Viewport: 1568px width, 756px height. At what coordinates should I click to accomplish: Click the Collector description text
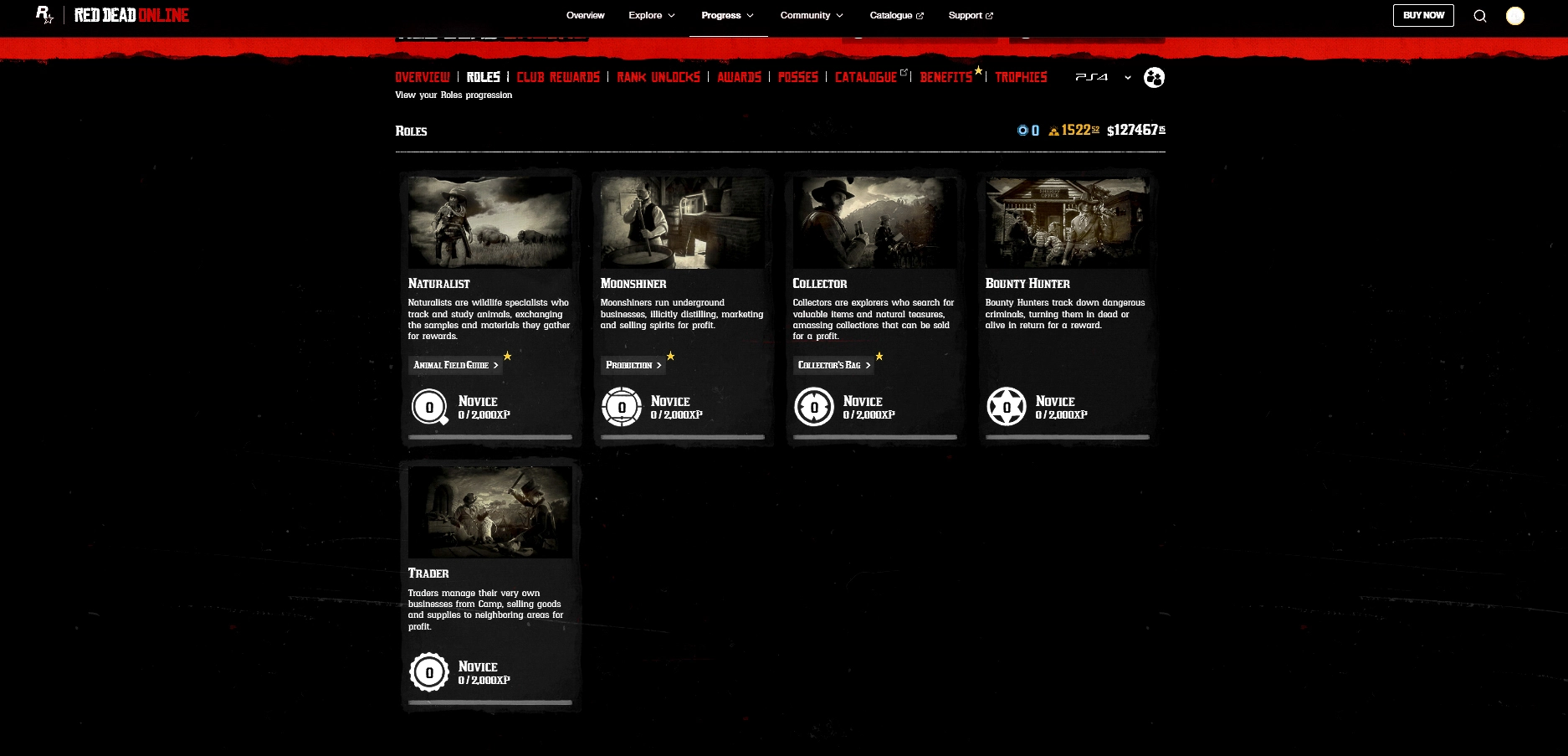pos(874,320)
